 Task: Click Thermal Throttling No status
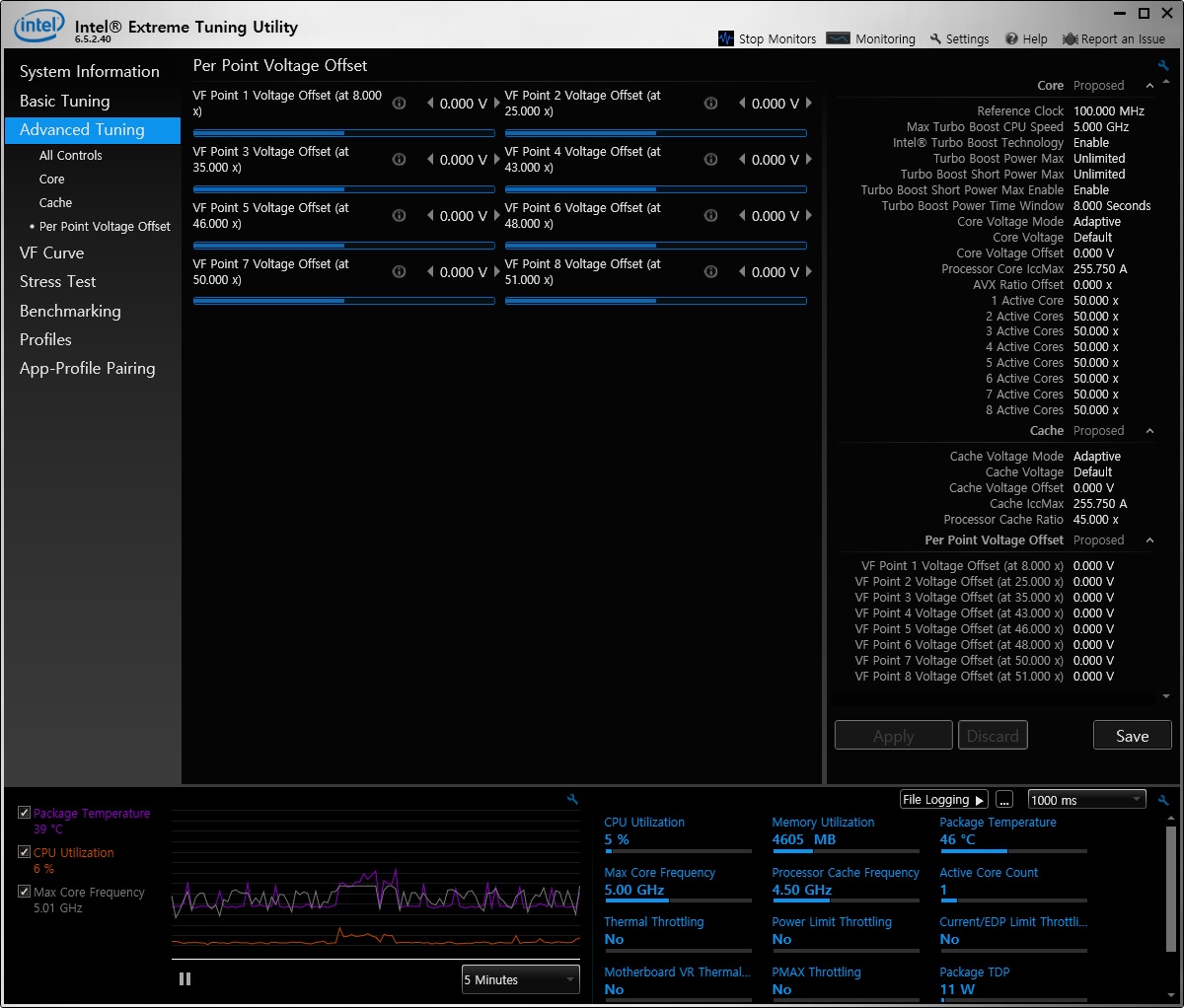coord(614,940)
